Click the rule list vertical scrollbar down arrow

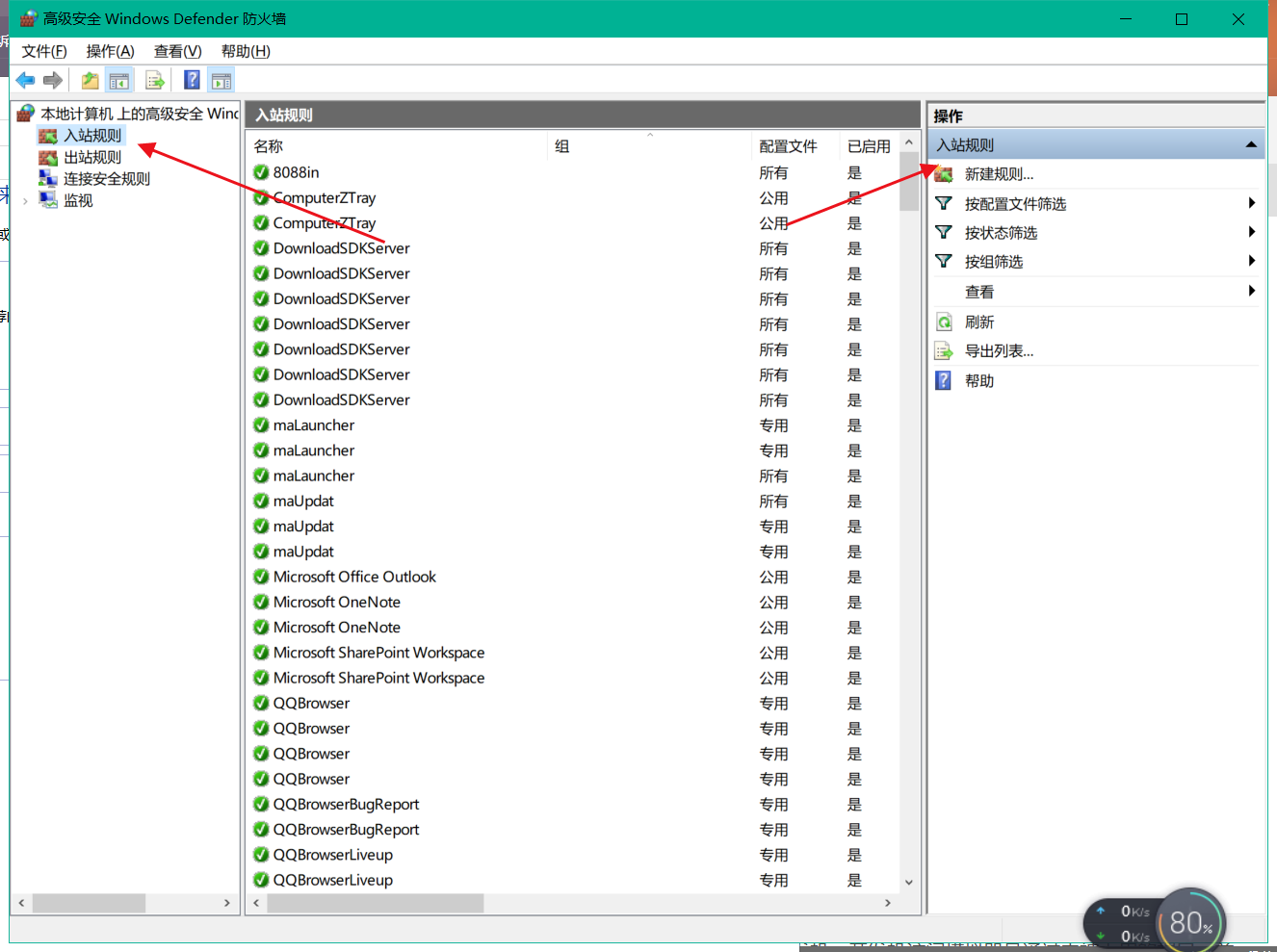point(908,882)
